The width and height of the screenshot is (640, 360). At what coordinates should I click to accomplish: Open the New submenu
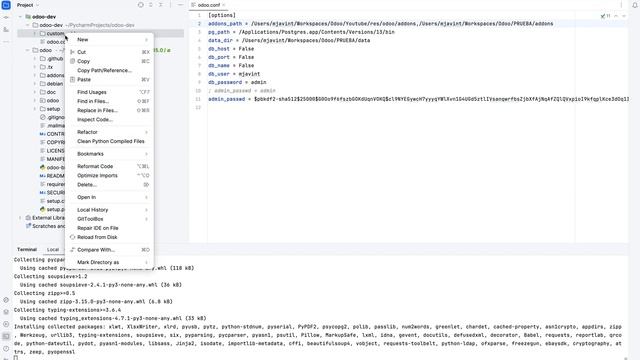pos(109,40)
